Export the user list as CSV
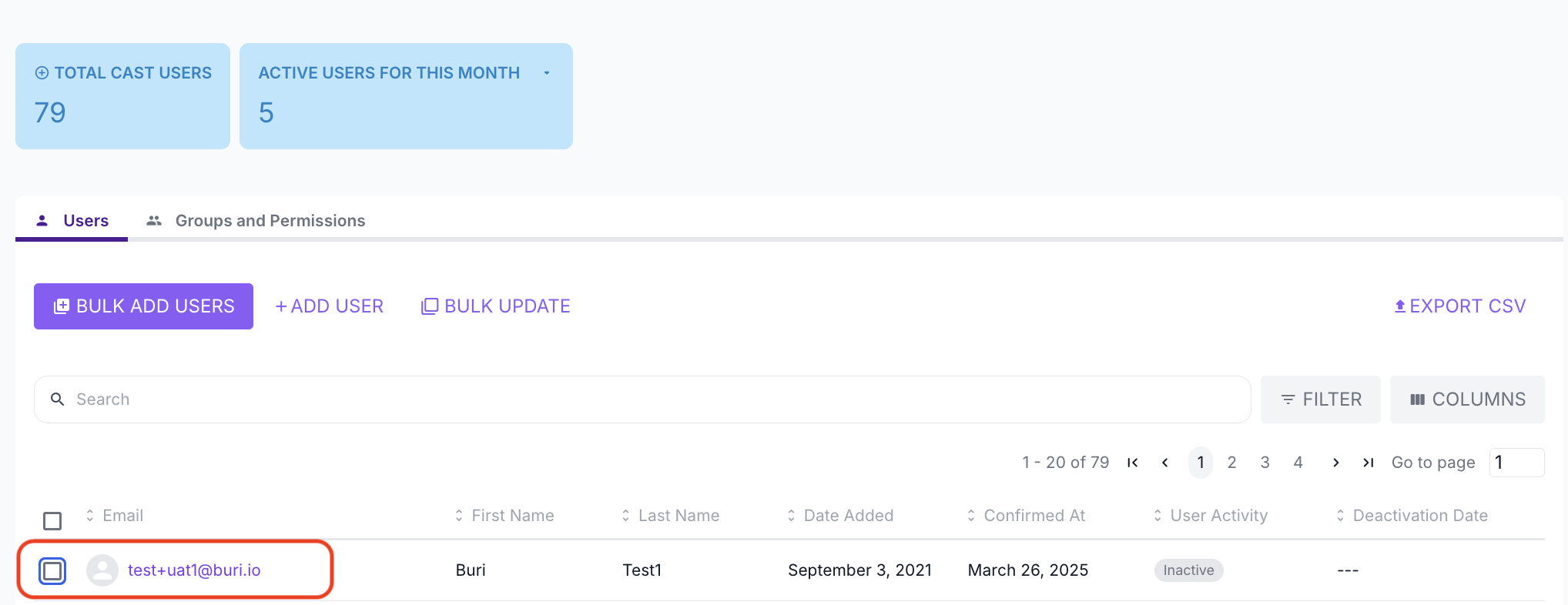The height and width of the screenshot is (605, 1568). coord(1459,306)
